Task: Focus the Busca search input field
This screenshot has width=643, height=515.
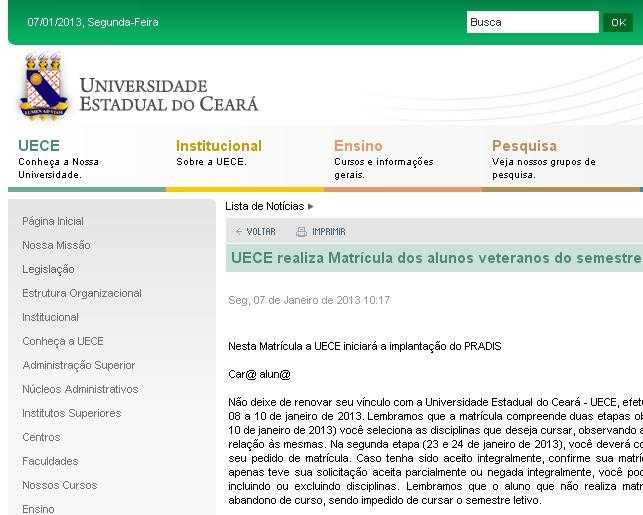Action: (x=532, y=22)
